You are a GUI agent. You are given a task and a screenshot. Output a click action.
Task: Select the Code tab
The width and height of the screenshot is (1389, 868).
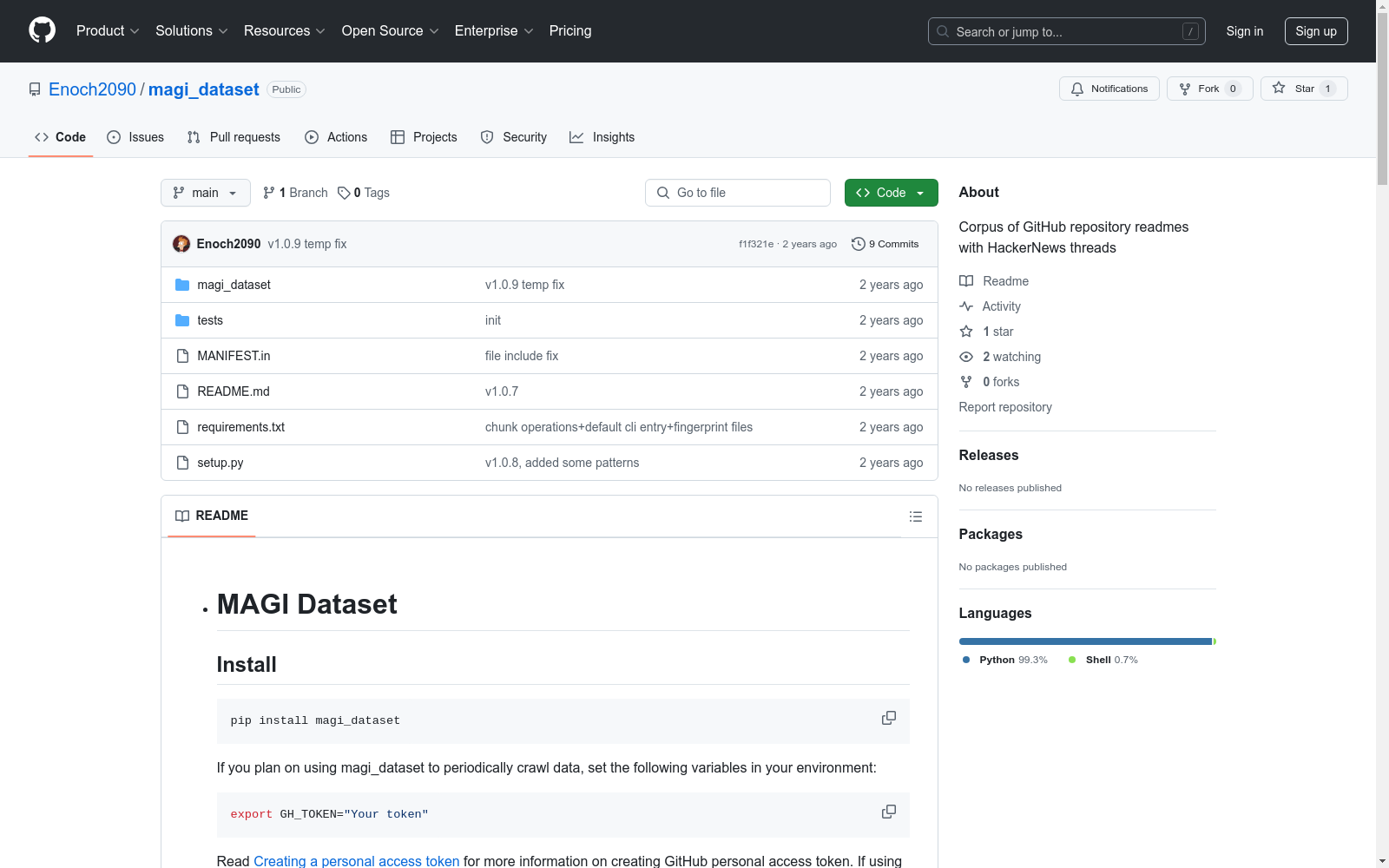click(x=61, y=137)
